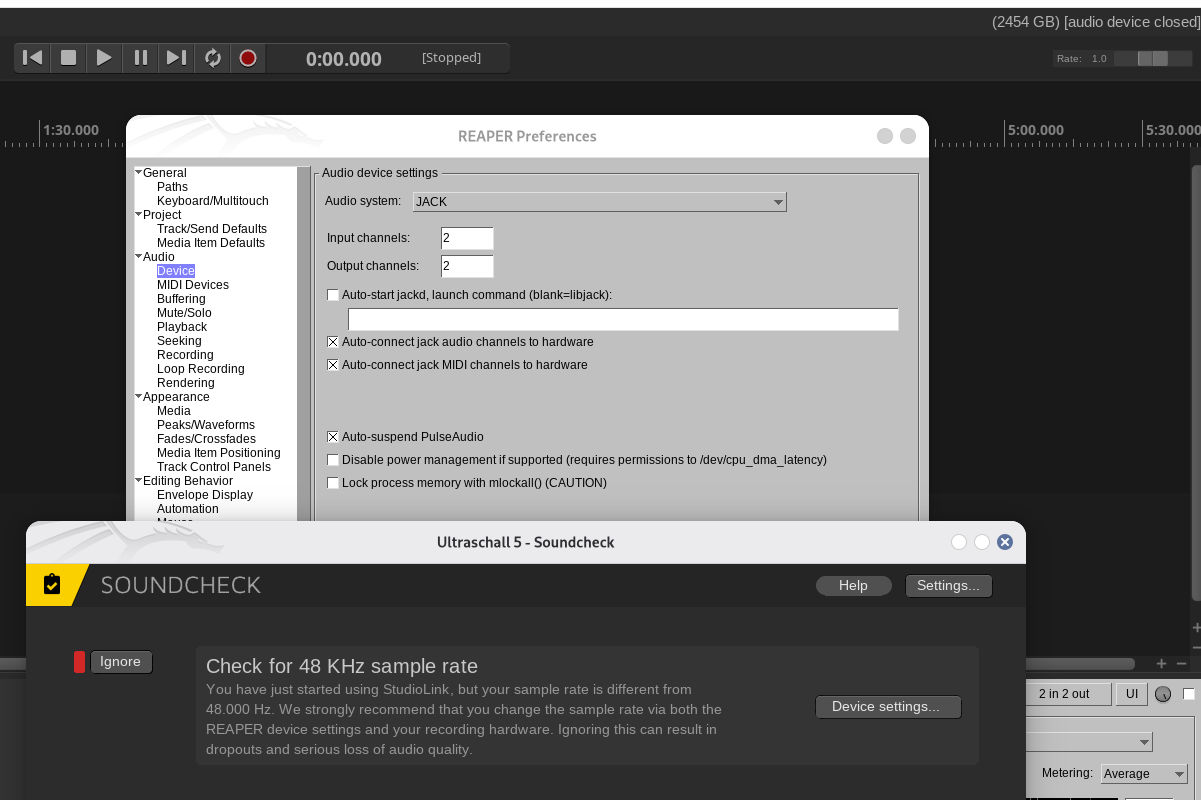
Task: Open Mute/Solo preferences page
Action: pos(184,313)
